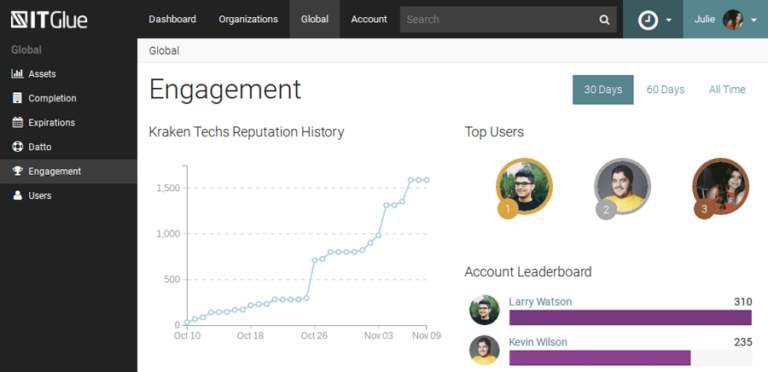Select the 30 Days range
Screen dimensions: 768x372
603,90
